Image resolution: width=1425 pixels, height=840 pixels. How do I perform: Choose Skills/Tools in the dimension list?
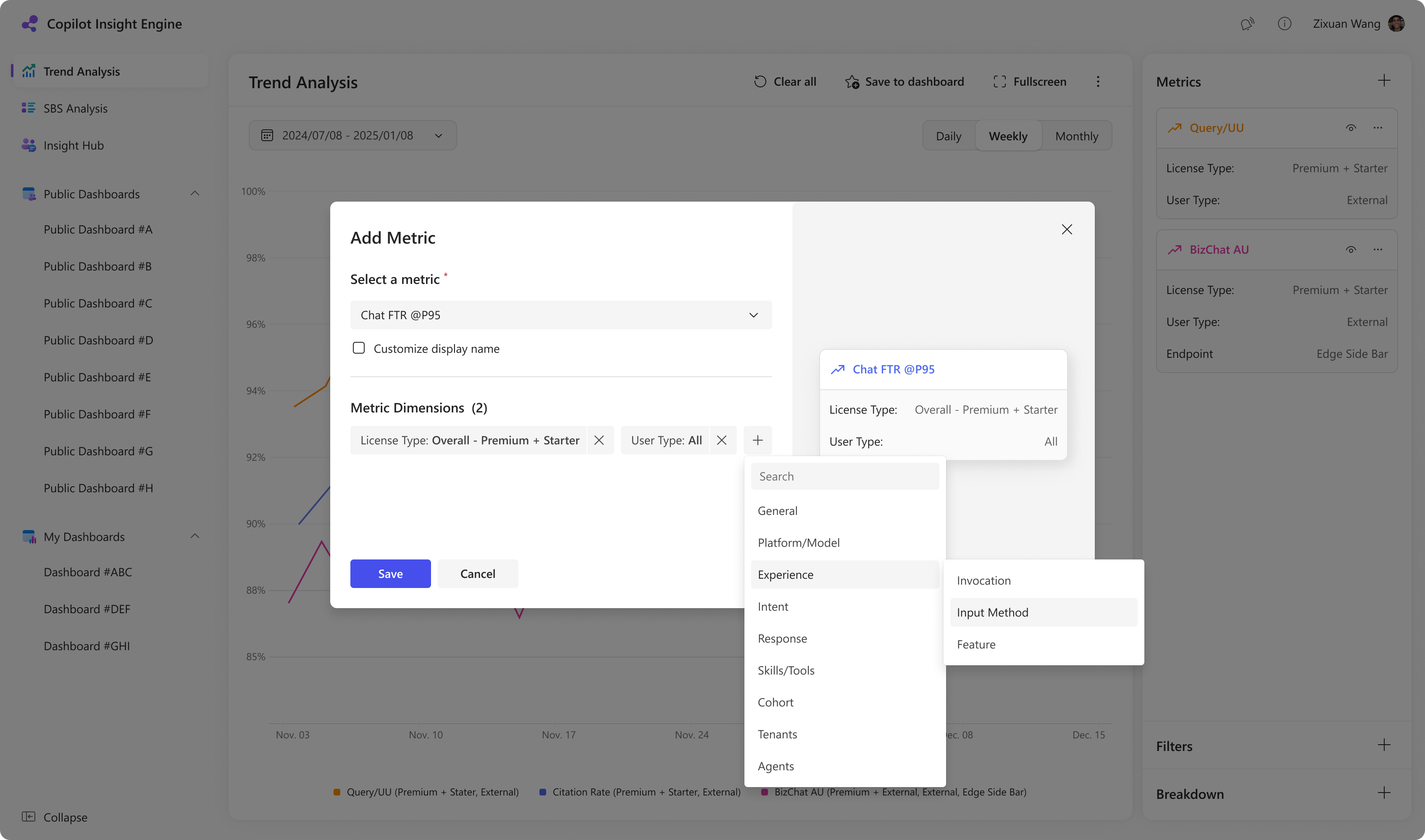click(786, 670)
